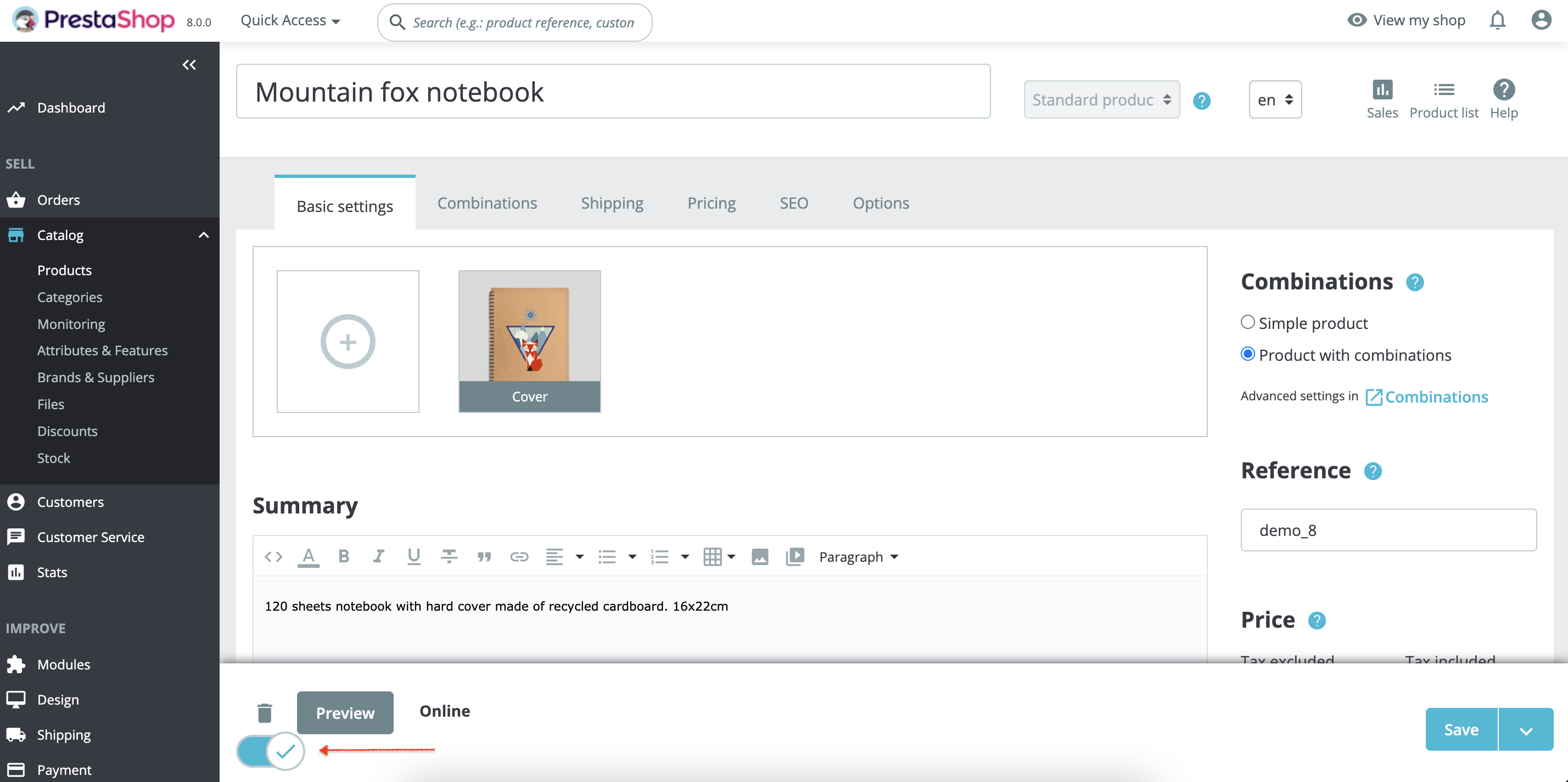Click the notifications bell

1497,19
